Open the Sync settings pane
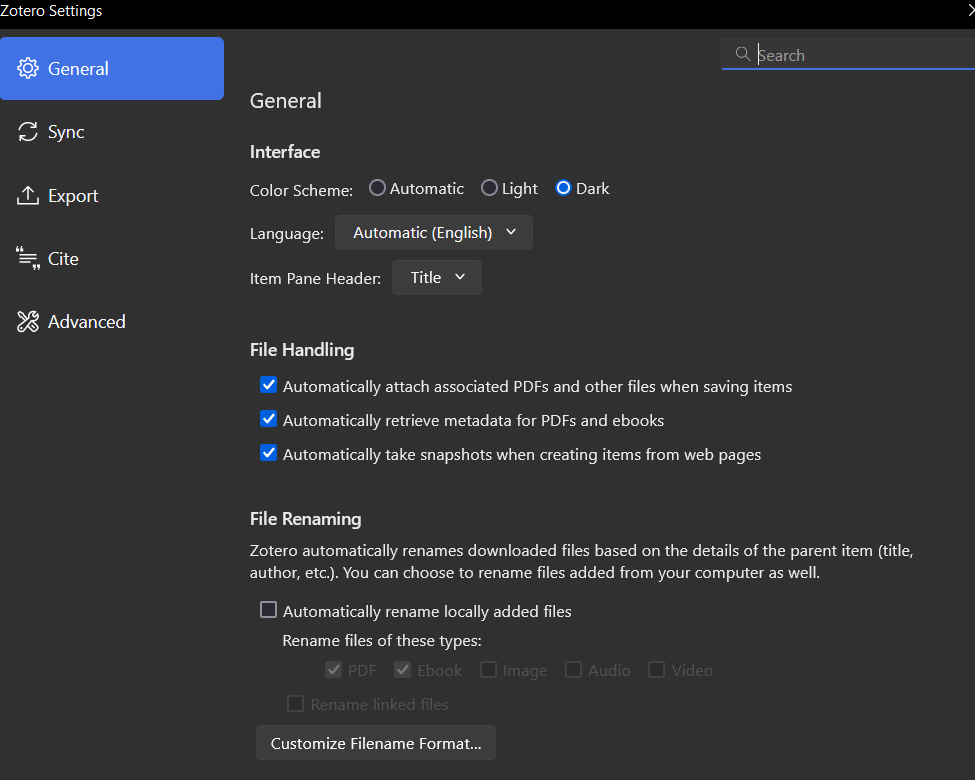The image size is (975, 780). click(112, 132)
